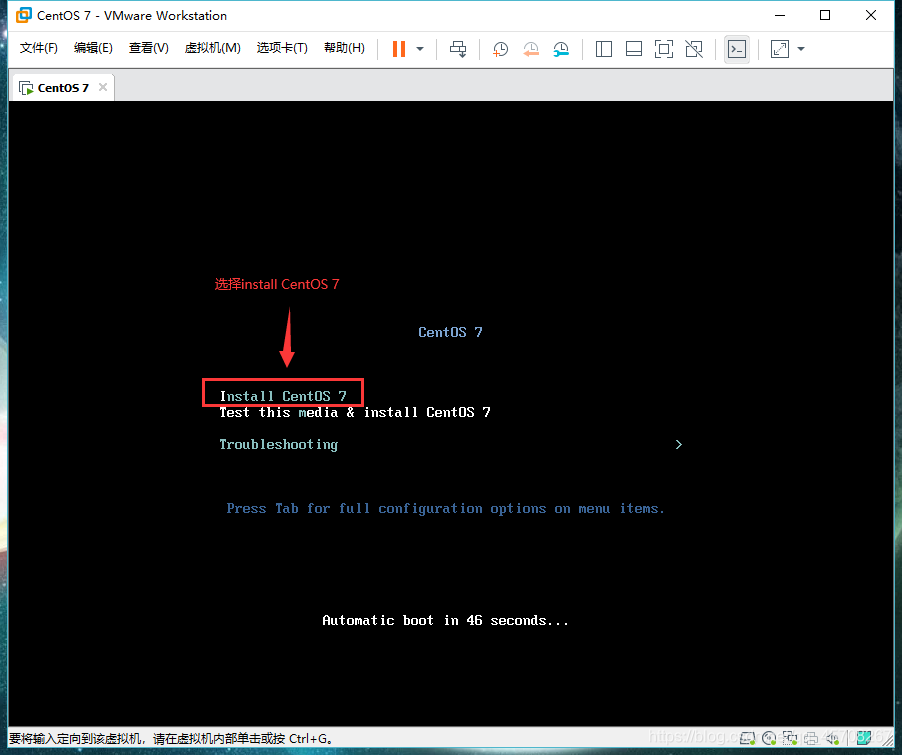Open the 查看(V) menu

pyautogui.click(x=148, y=48)
